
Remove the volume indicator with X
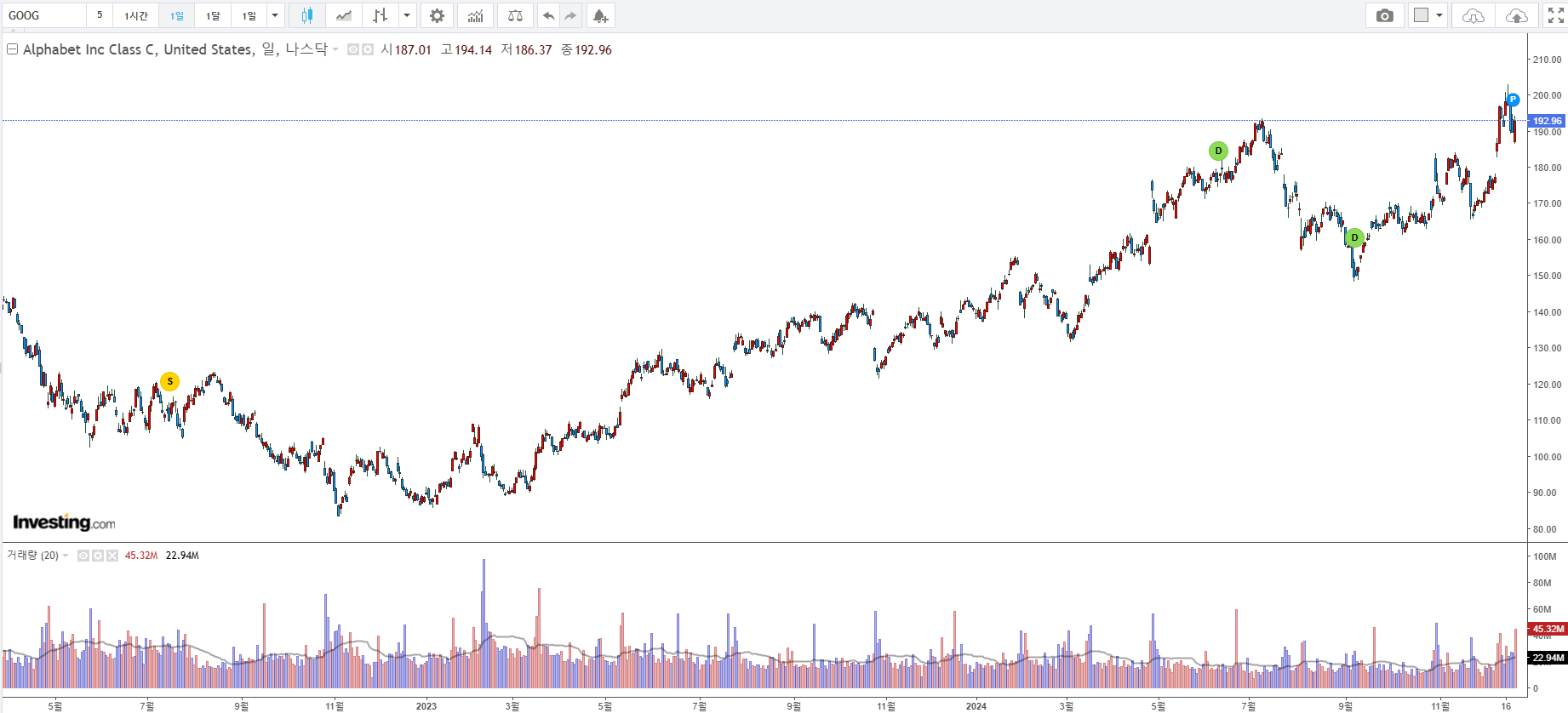pos(112,556)
